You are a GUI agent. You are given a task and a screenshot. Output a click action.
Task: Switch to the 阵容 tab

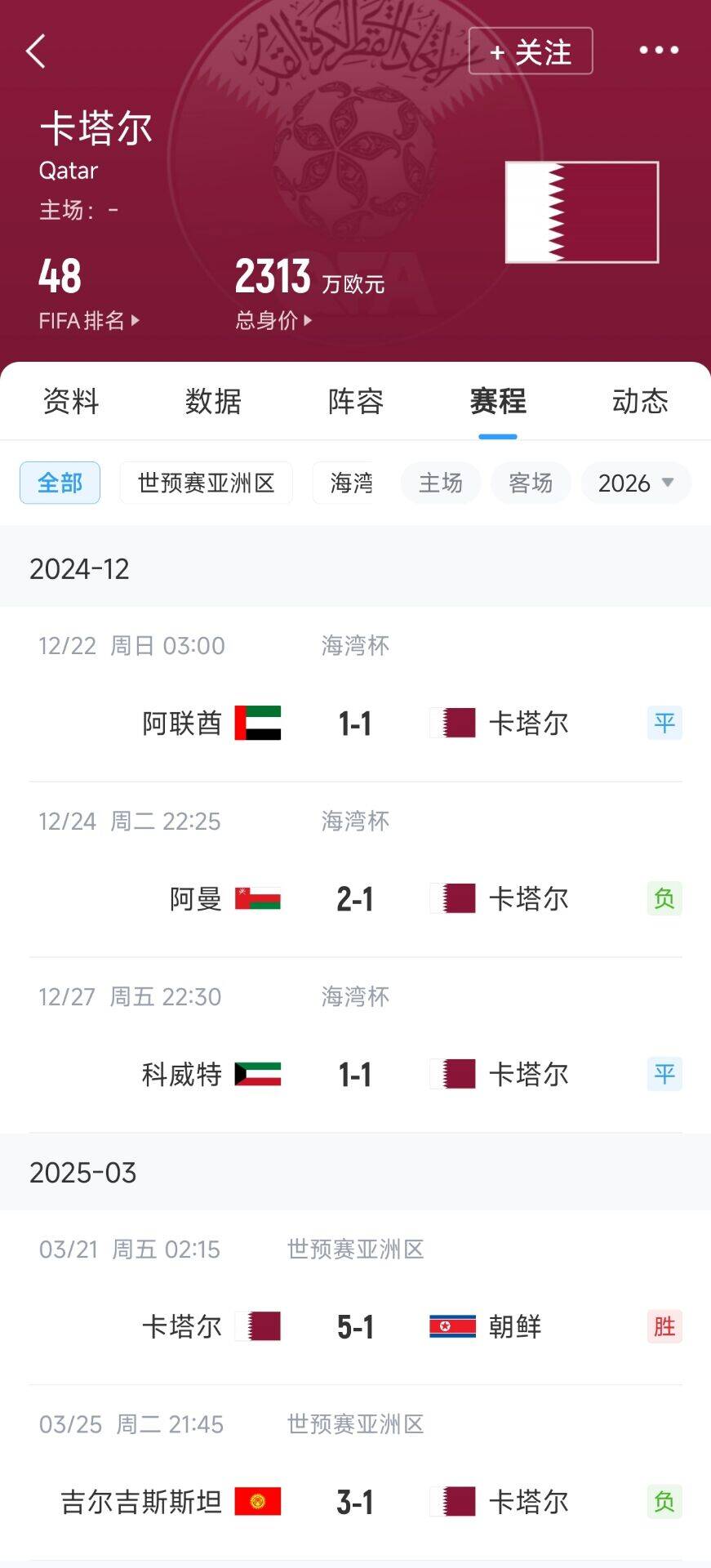pos(355,401)
